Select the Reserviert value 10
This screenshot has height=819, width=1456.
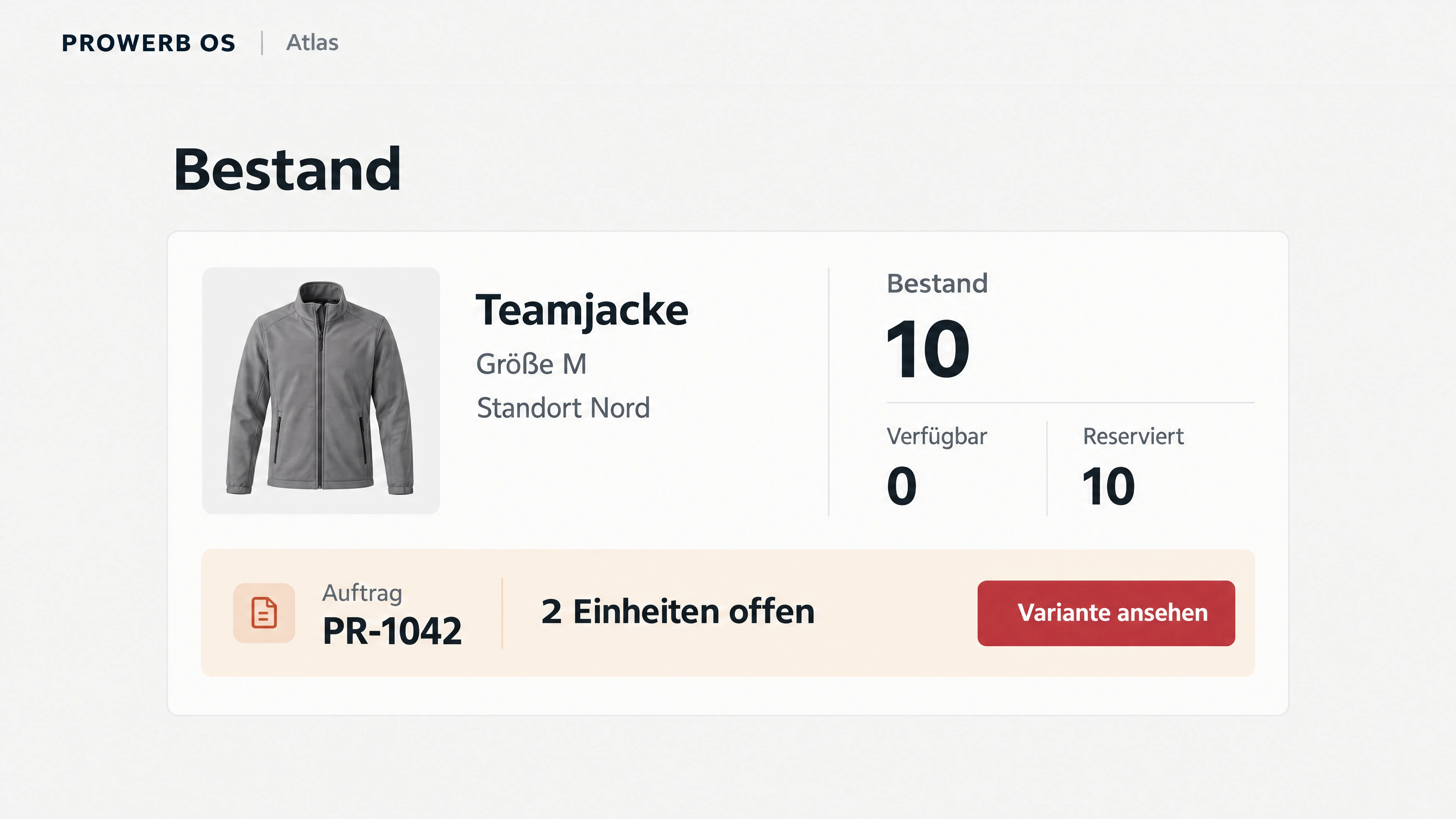pyautogui.click(x=1108, y=486)
